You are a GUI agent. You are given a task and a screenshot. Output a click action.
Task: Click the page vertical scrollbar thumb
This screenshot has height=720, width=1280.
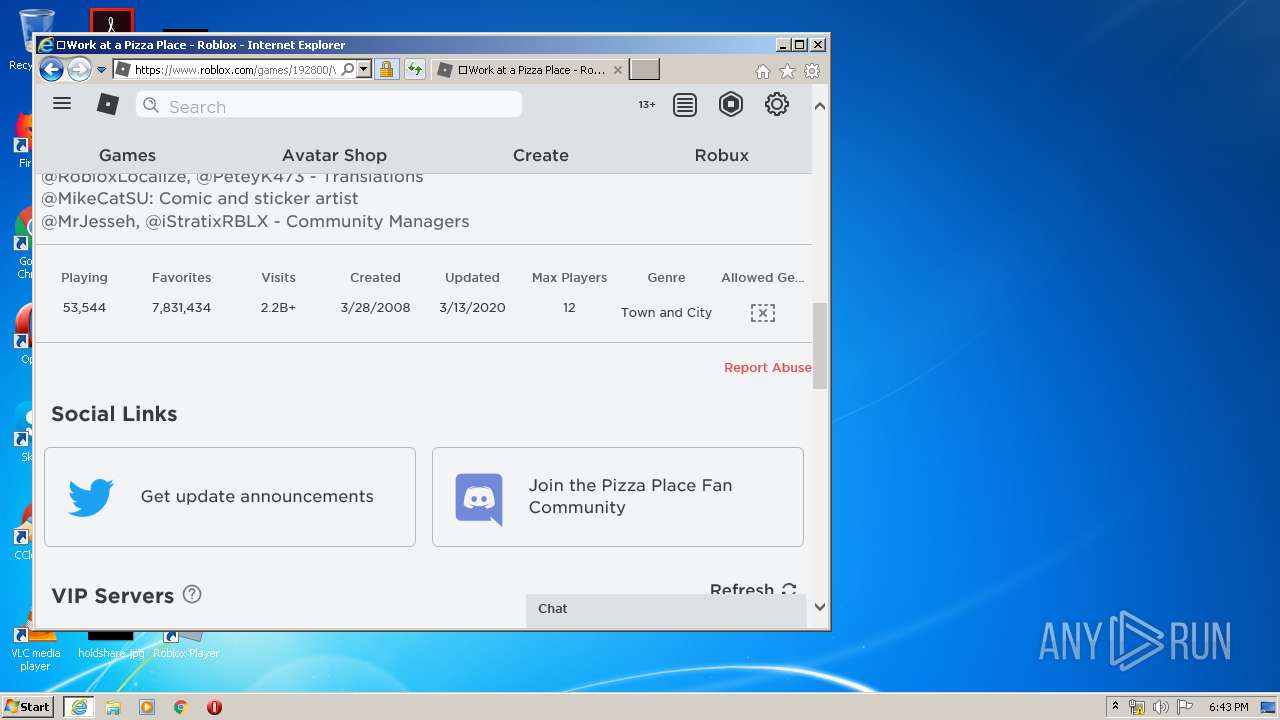[x=820, y=346]
